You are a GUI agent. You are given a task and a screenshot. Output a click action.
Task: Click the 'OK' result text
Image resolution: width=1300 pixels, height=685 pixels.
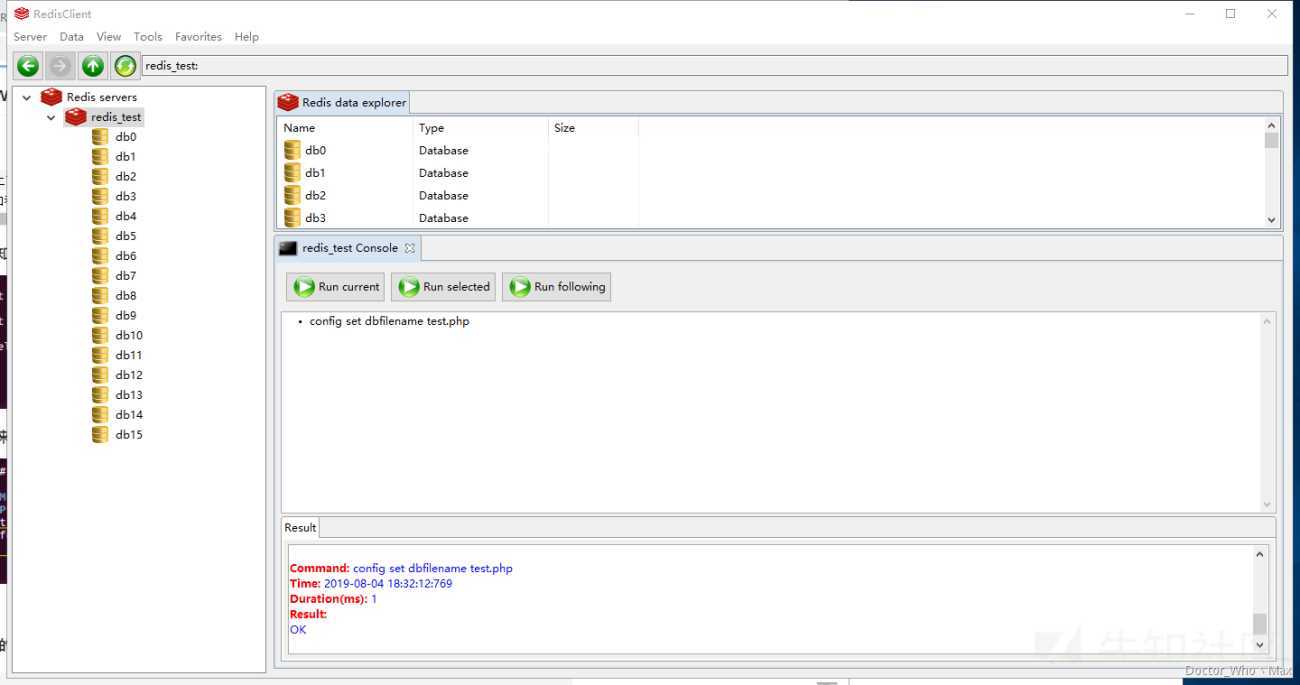pos(298,630)
